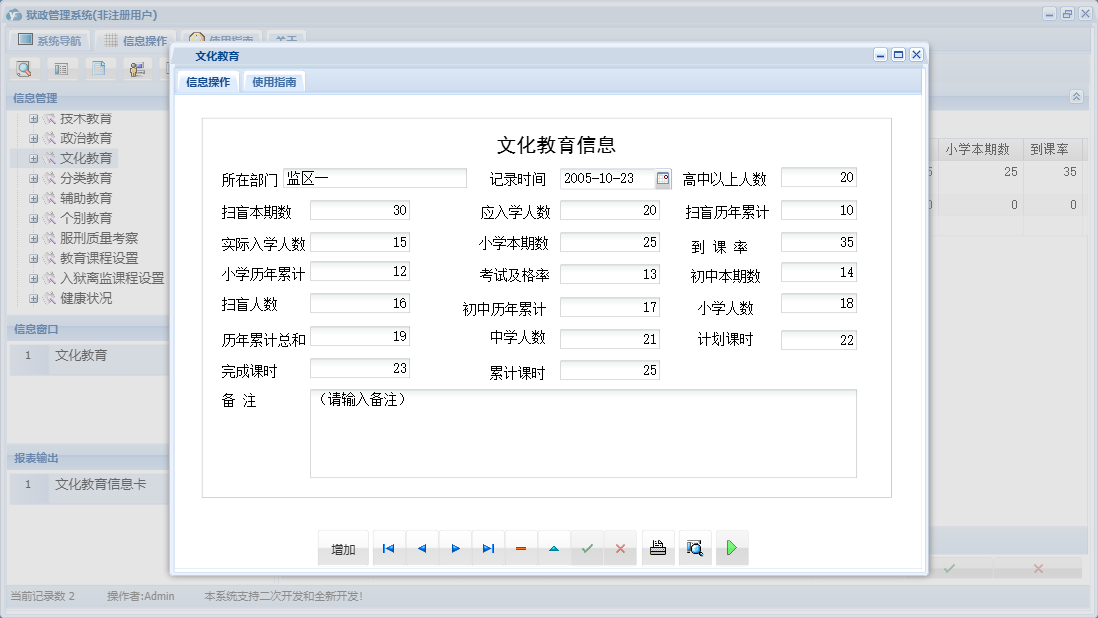The image size is (1098, 618).
Task: Print the record with printer icon
Action: [x=658, y=548]
